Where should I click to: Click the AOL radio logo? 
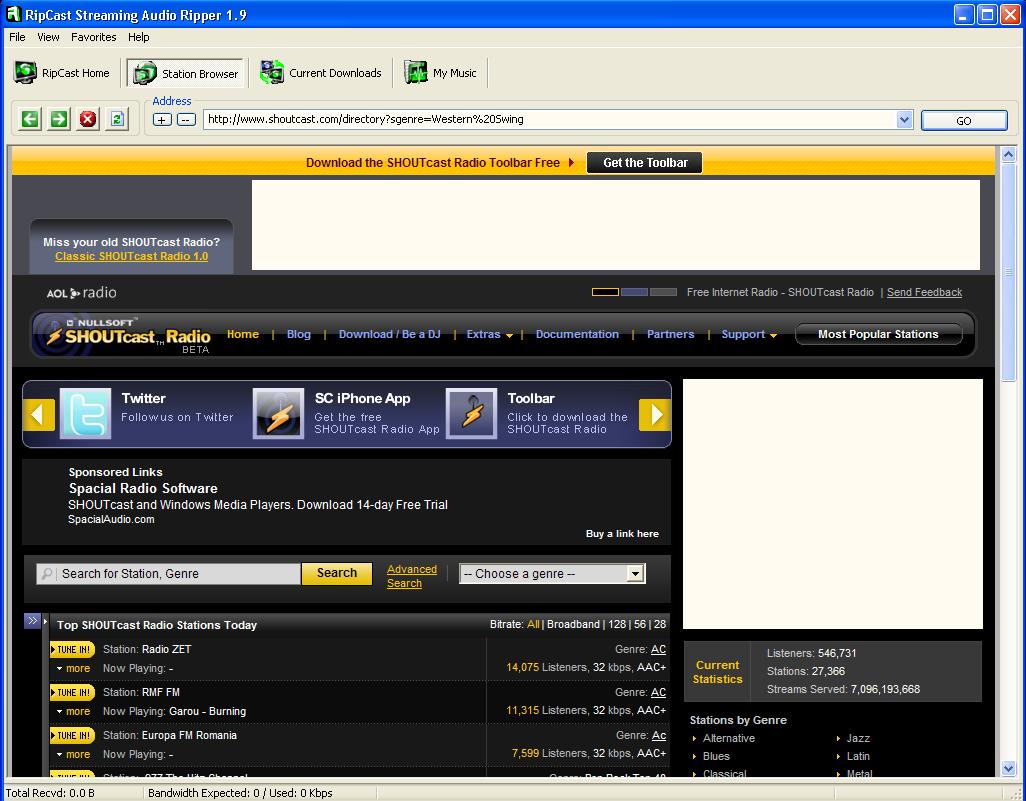coord(82,293)
